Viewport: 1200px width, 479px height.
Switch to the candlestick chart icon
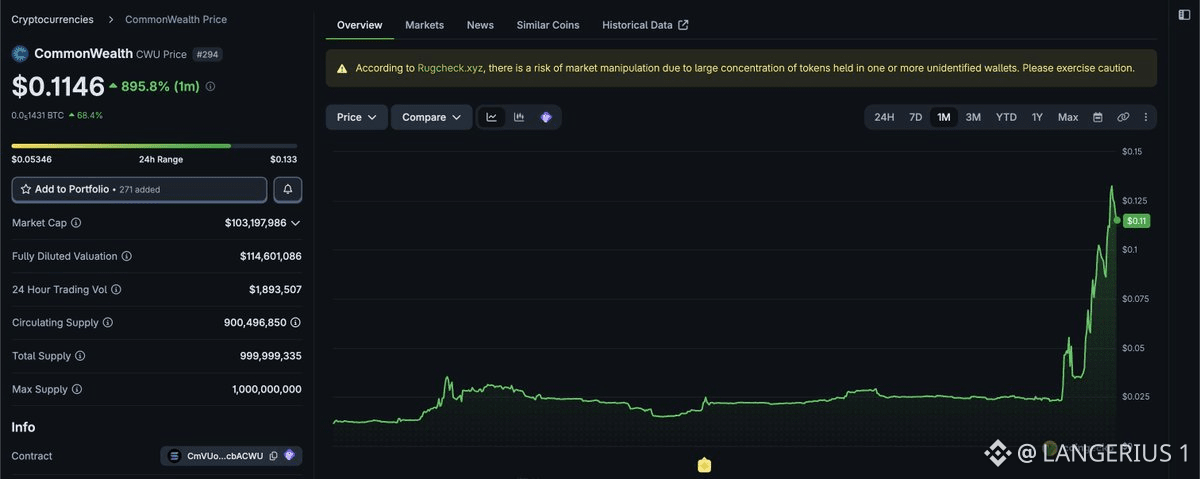click(519, 117)
